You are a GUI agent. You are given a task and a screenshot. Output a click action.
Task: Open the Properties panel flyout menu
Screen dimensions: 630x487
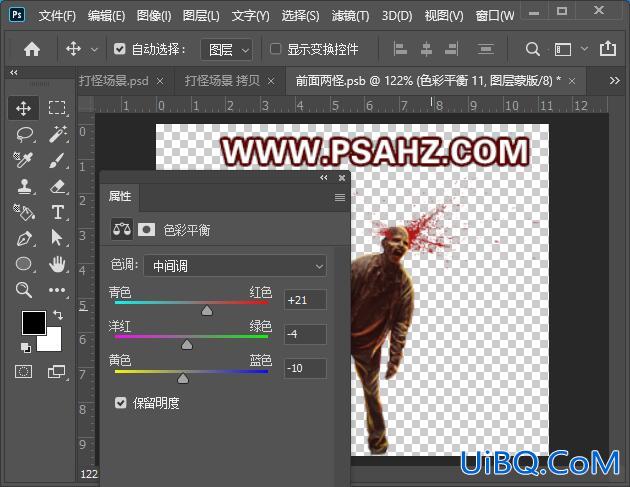pos(340,197)
